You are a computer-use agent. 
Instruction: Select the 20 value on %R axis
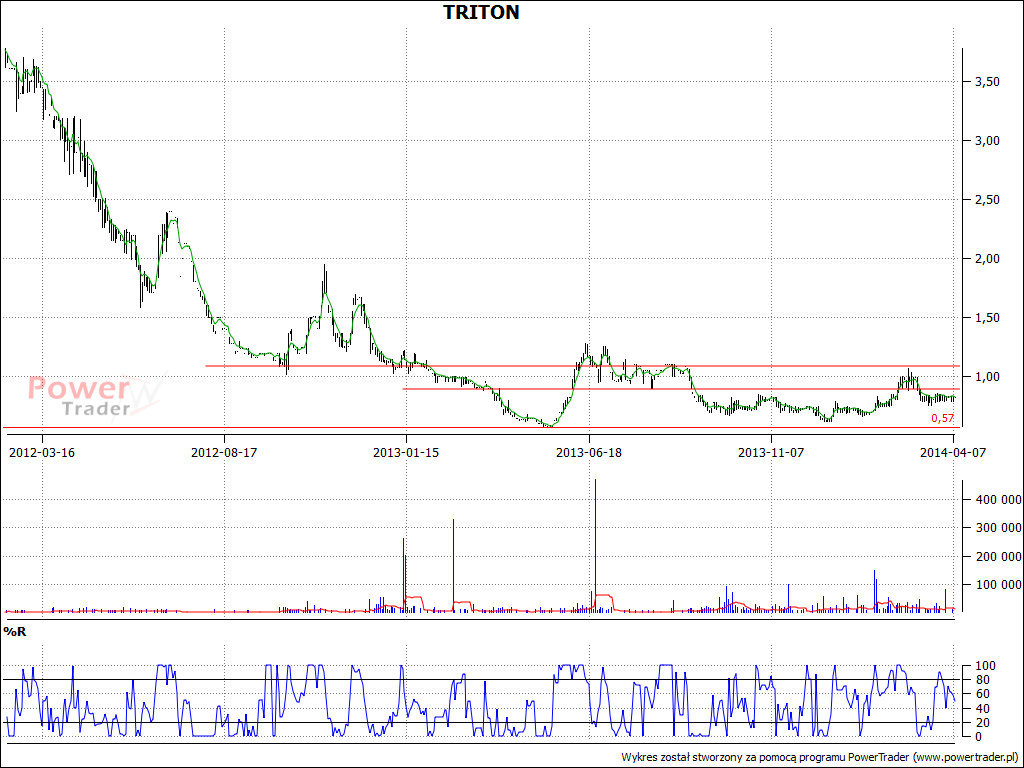click(x=982, y=723)
